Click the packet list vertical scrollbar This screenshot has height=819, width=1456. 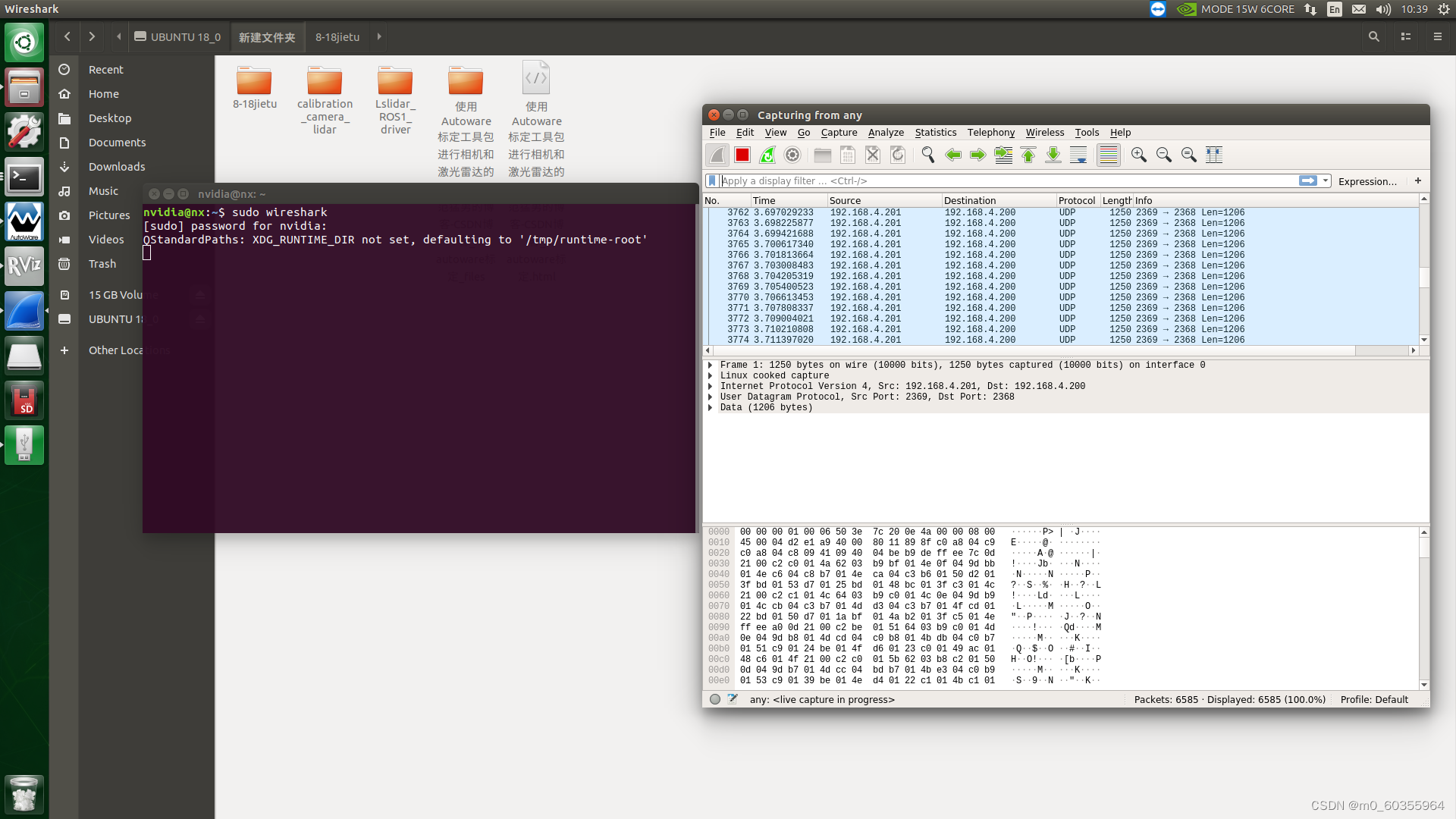1423,277
